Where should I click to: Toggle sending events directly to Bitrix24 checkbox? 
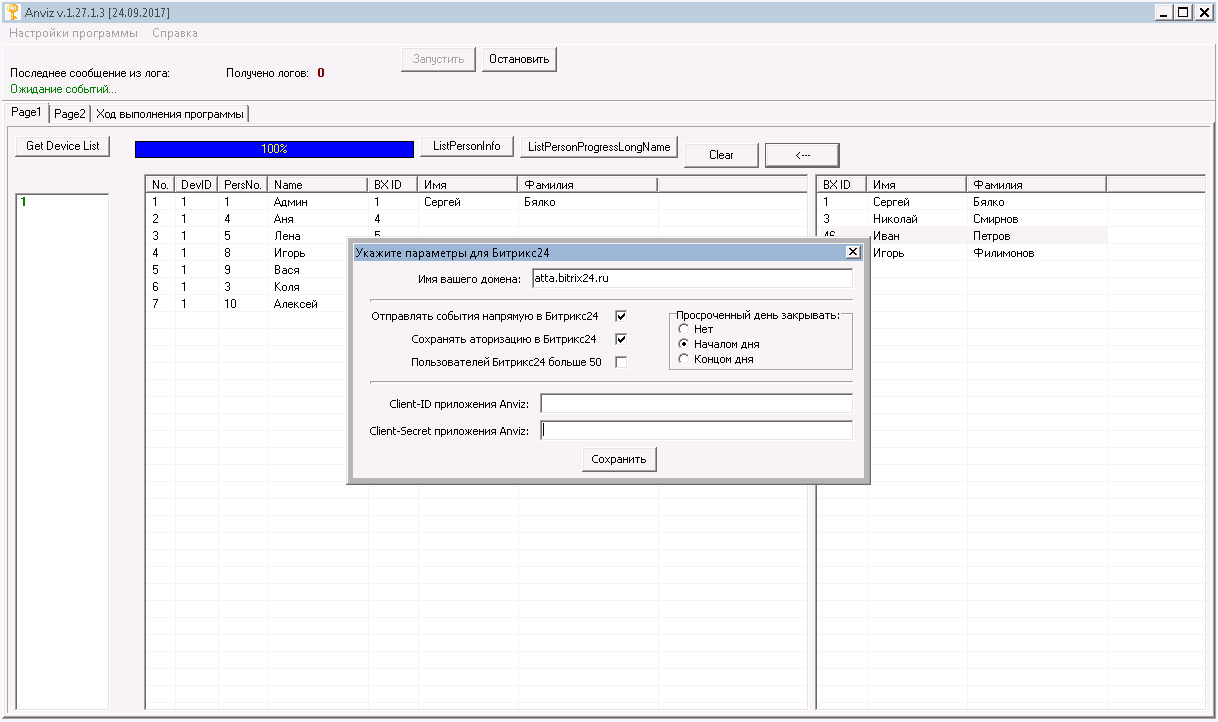point(621,316)
